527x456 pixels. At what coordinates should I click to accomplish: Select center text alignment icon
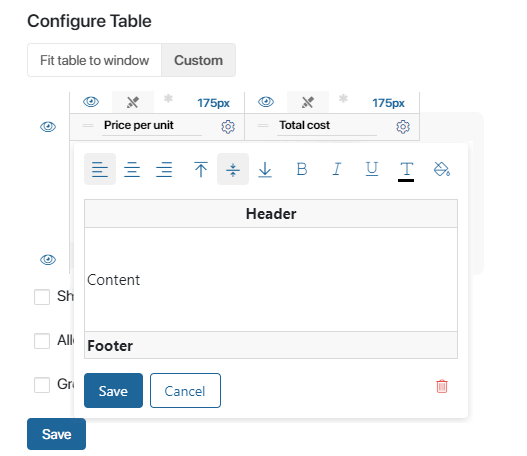(132, 169)
